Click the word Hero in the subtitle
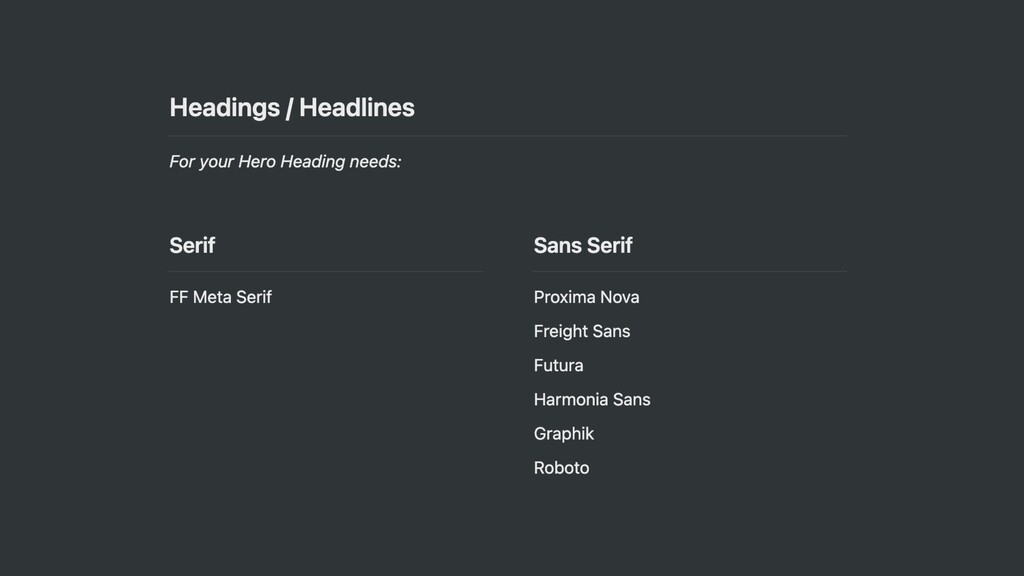The image size is (1024, 576). 257,161
